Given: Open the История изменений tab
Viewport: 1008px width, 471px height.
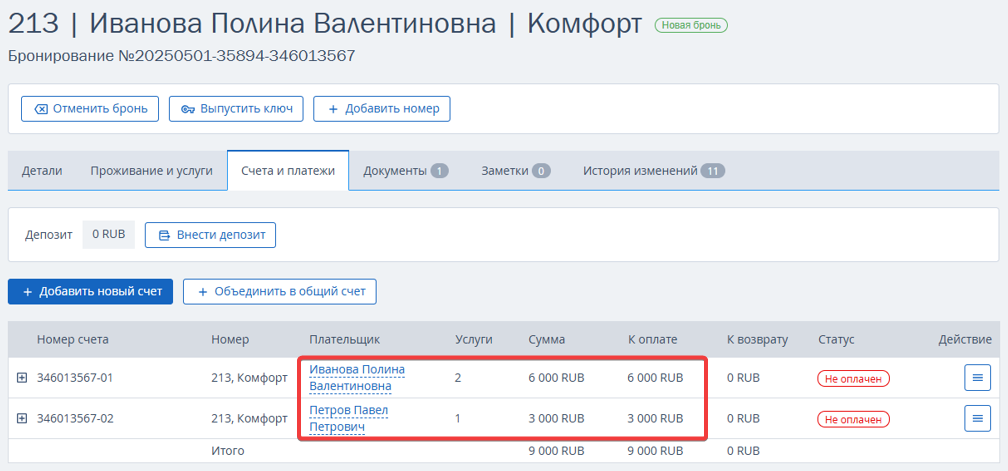Looking at the screenshot, I should coord(654,171).
